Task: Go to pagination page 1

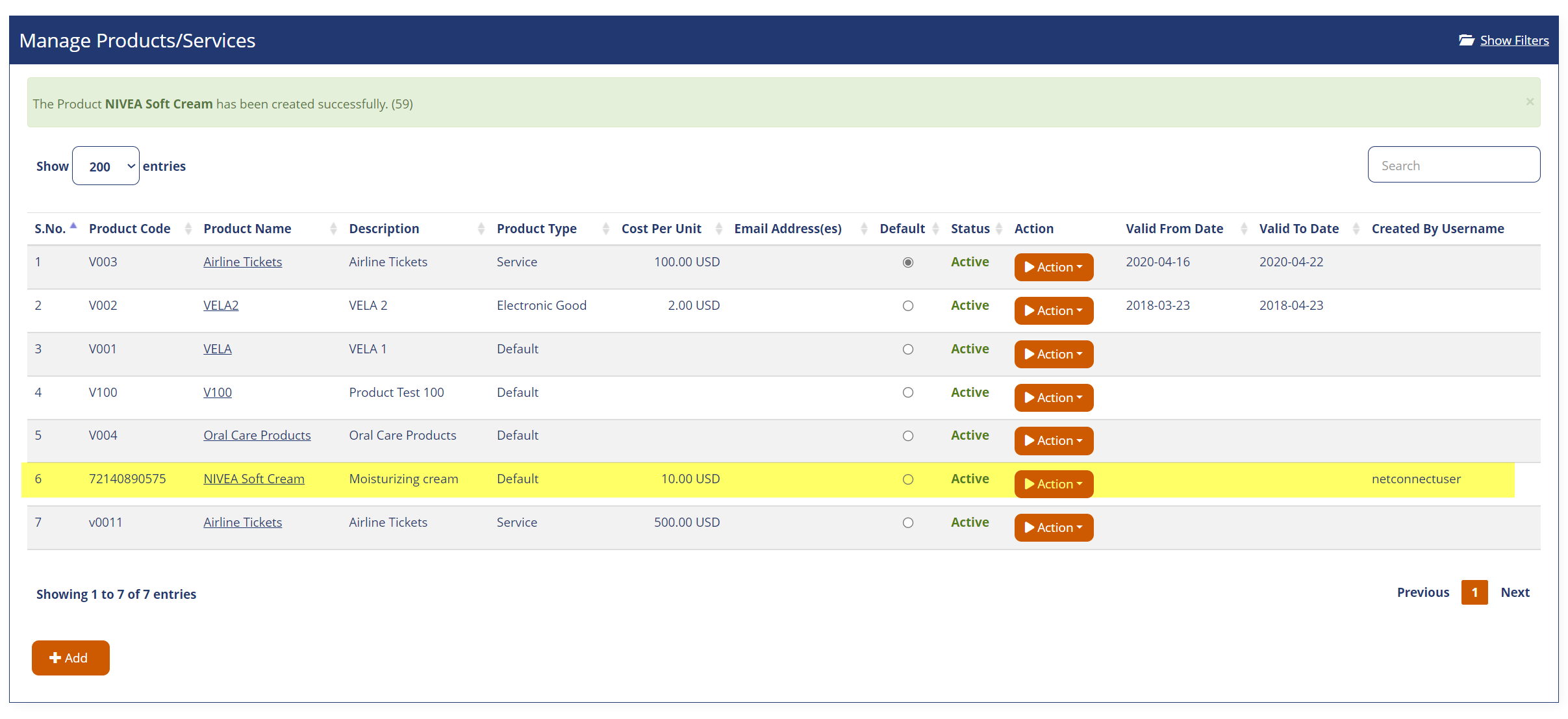Action: tap(1474, 592)
